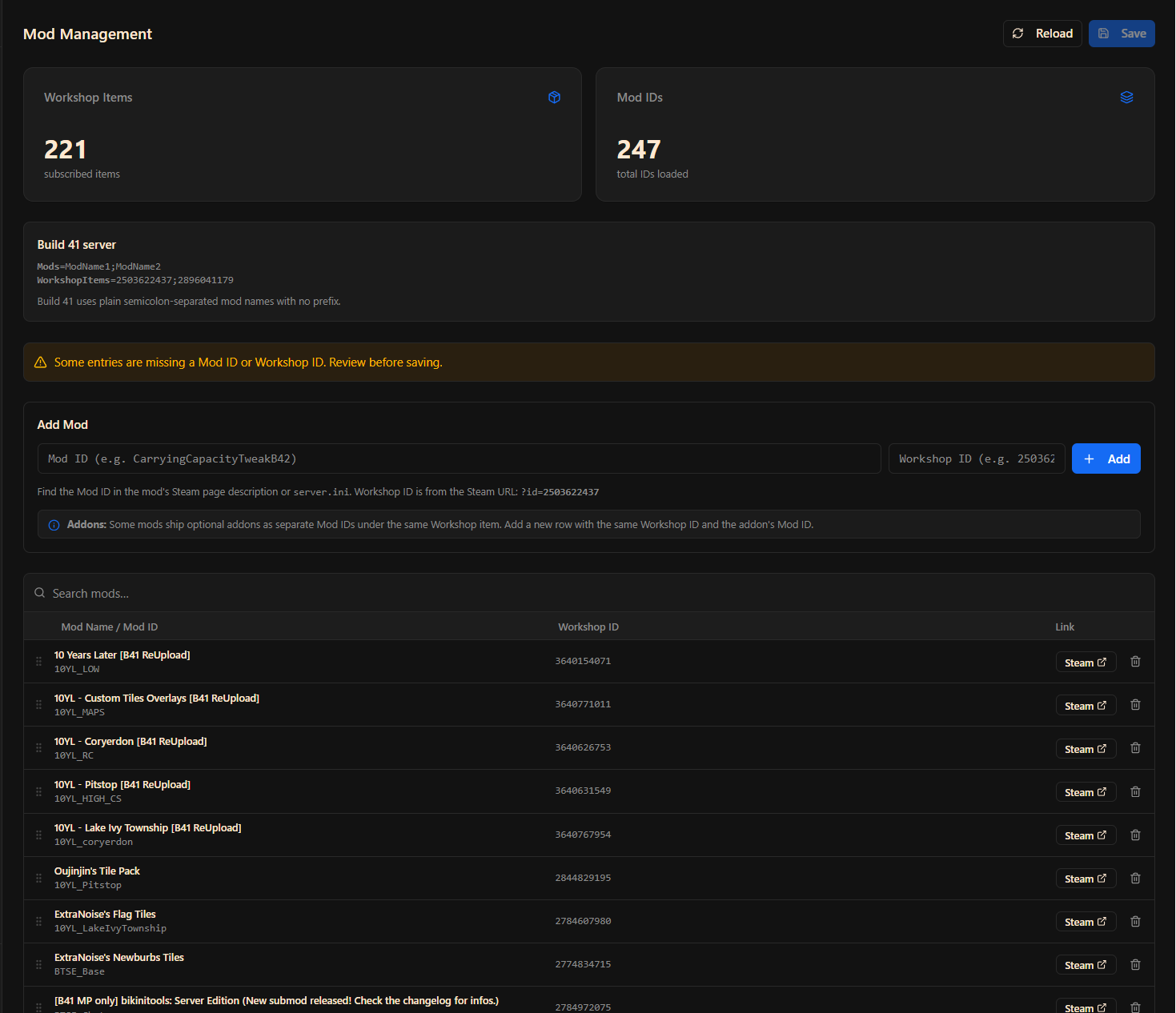Open Steam page for 10YL Custom Tiles Overlays
The width and height of the screenshot is (1176, 1013).
(x=1086, y=706)
